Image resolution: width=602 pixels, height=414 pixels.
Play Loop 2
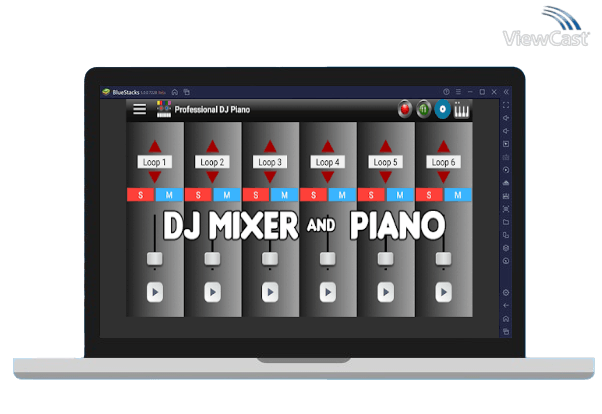coord(212,292)
